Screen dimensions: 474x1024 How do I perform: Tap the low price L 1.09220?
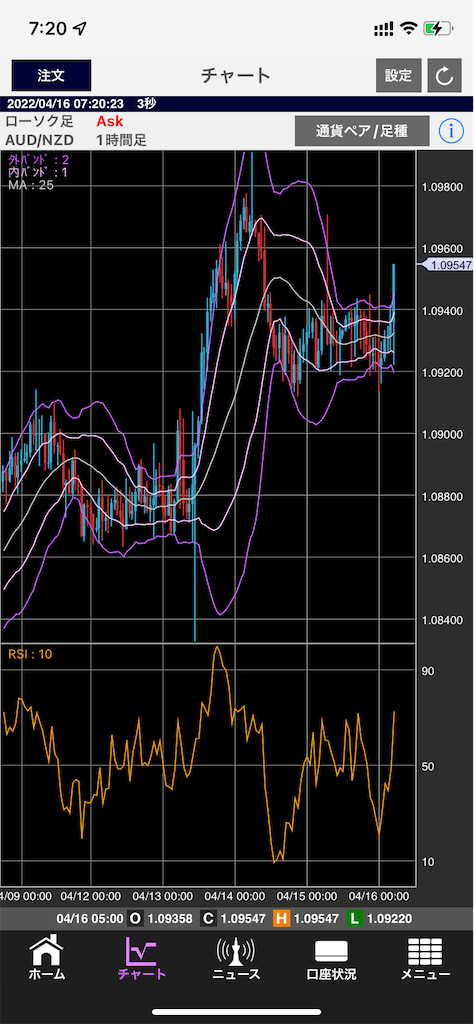click(379, 919)
